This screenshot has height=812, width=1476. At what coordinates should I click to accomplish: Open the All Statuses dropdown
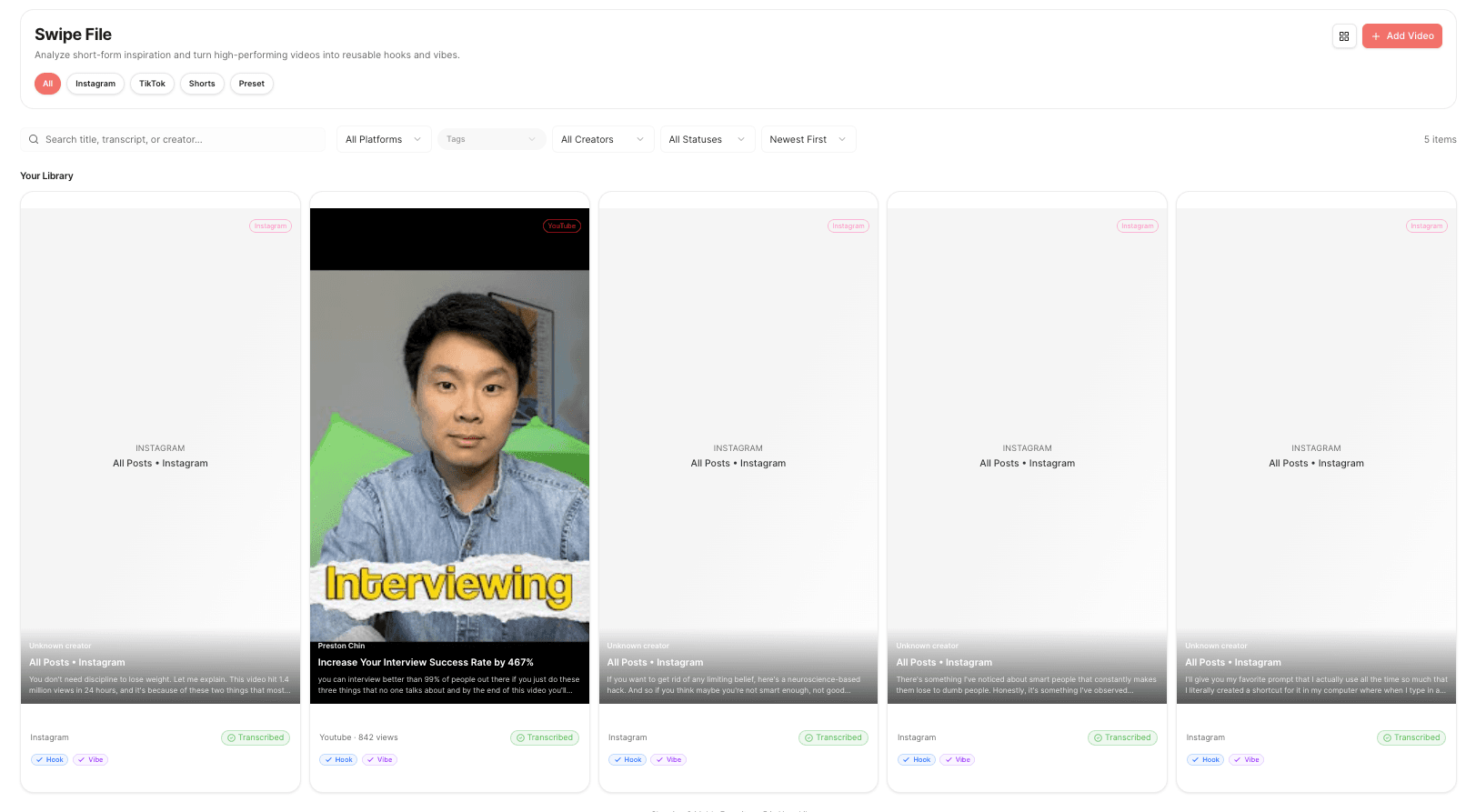[707, 139]
